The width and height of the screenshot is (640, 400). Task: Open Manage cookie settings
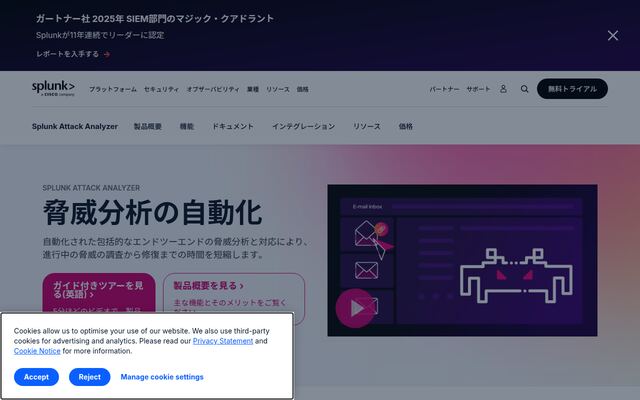coord(162,377)
